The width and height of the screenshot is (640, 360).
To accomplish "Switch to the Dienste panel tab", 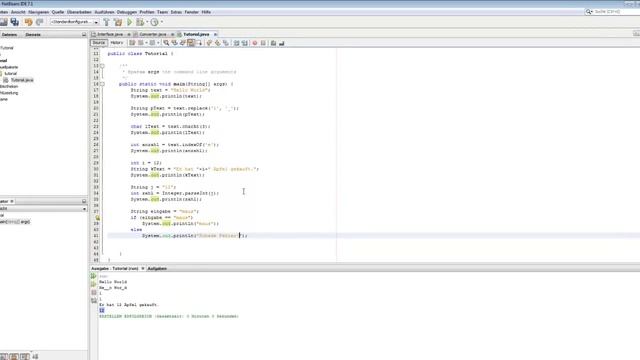I will click(33, 35).
